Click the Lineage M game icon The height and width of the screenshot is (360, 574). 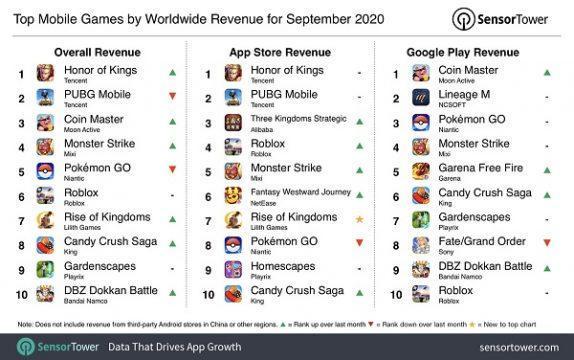click(x=421, y=97)
